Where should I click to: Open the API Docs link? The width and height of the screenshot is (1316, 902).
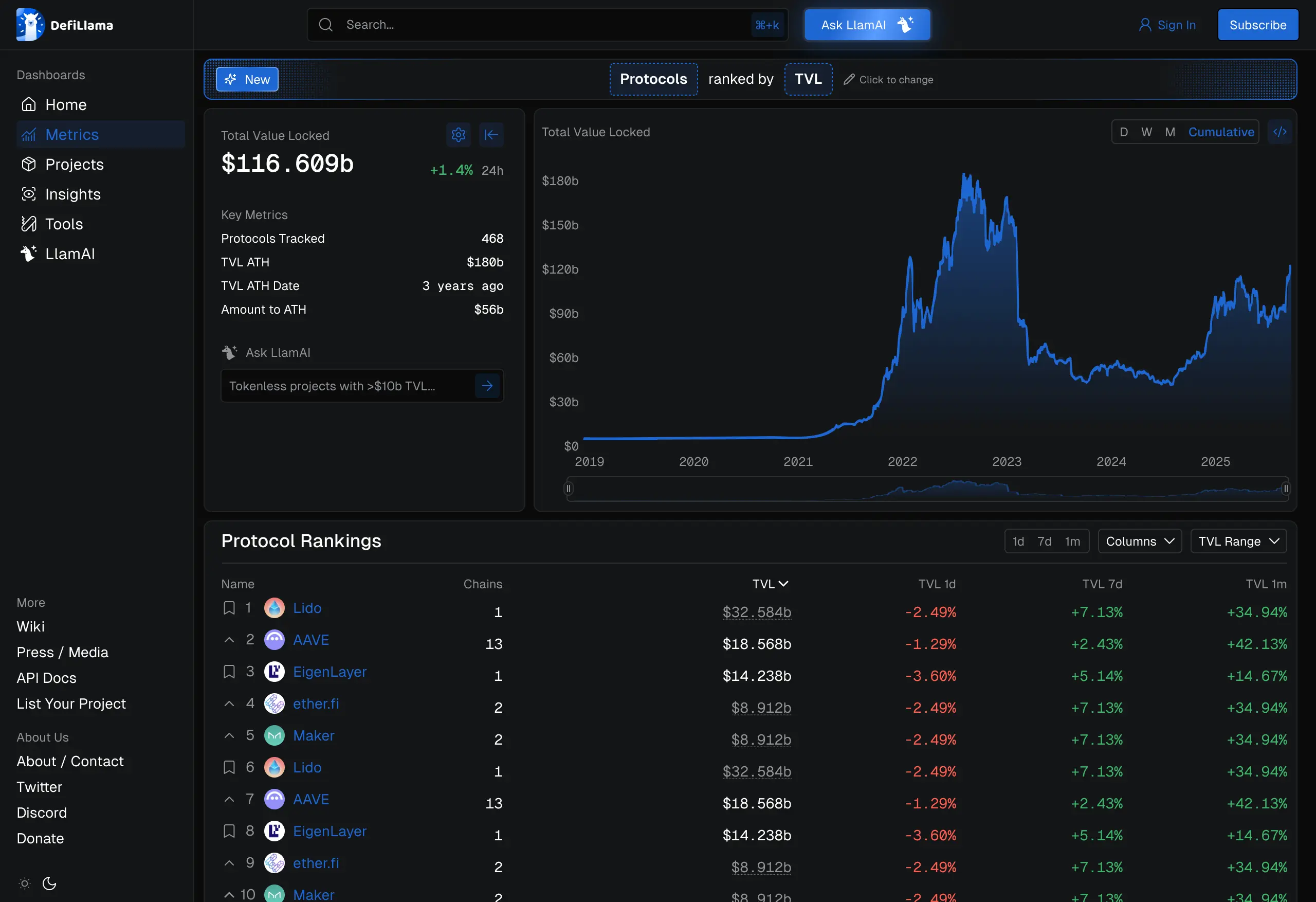(46, 678)
